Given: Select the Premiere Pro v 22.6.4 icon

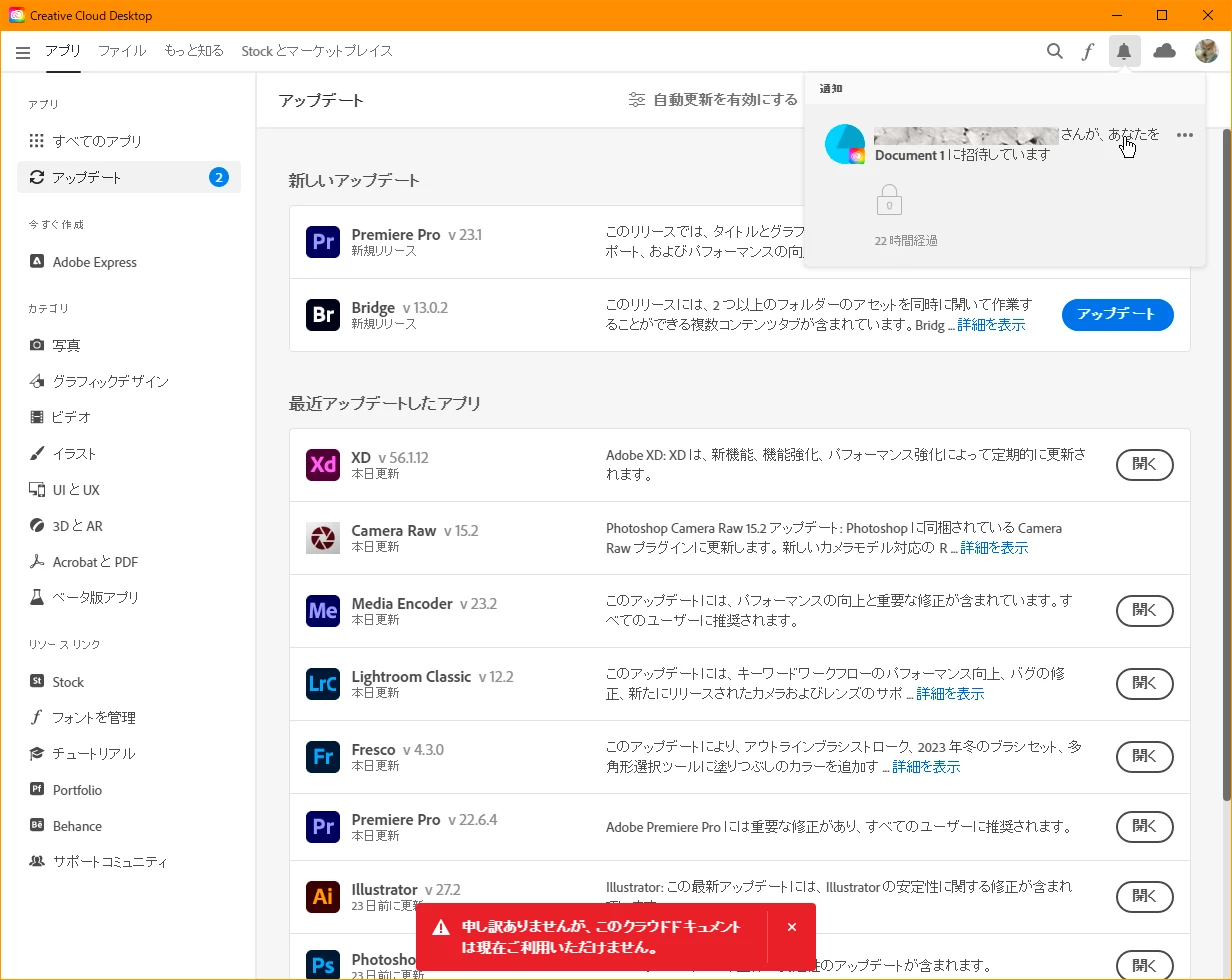Looking at the screenshot, I should 323,827.
